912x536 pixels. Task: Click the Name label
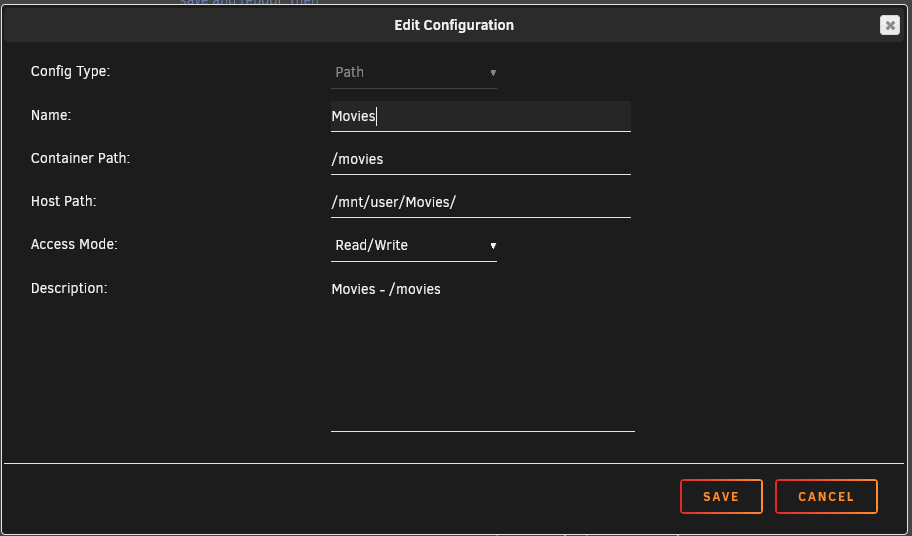pos(51,115)
